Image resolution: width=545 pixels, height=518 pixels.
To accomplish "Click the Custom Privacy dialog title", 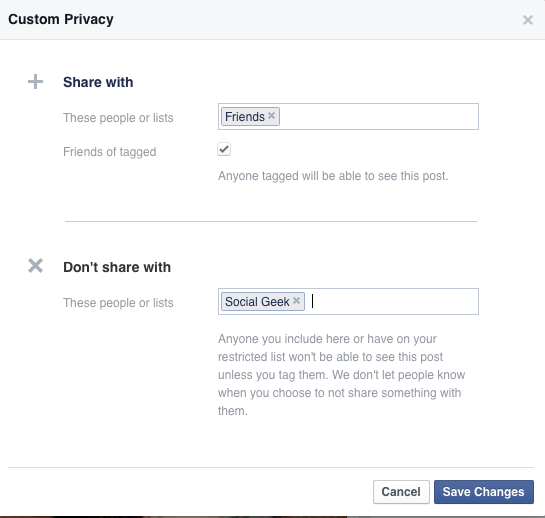I will tap(61, 19).
